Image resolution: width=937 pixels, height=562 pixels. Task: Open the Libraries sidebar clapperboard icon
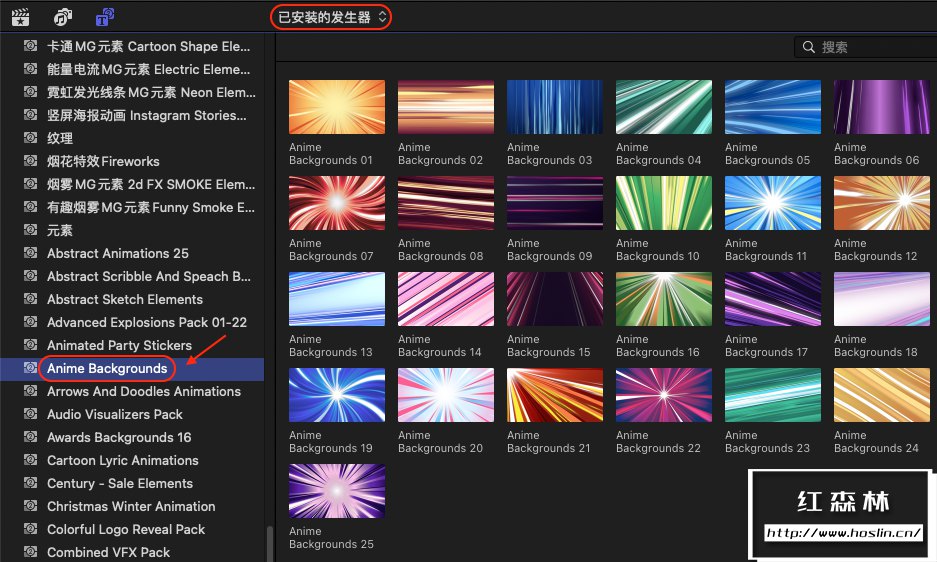21,17
